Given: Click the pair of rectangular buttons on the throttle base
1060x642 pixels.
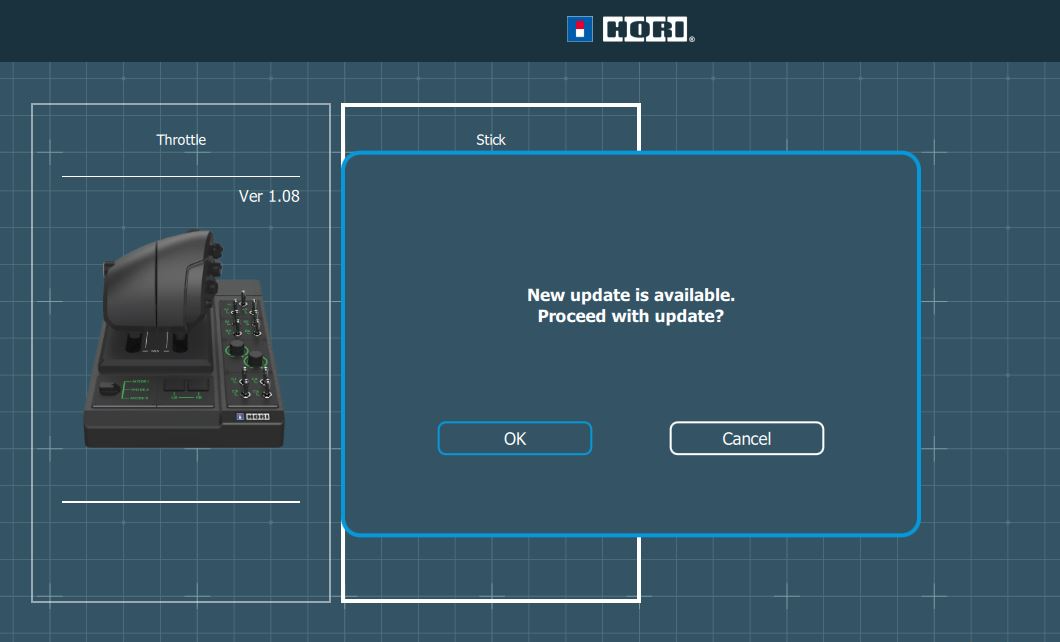Looking at the screenshot, I should tap(187, 385).
